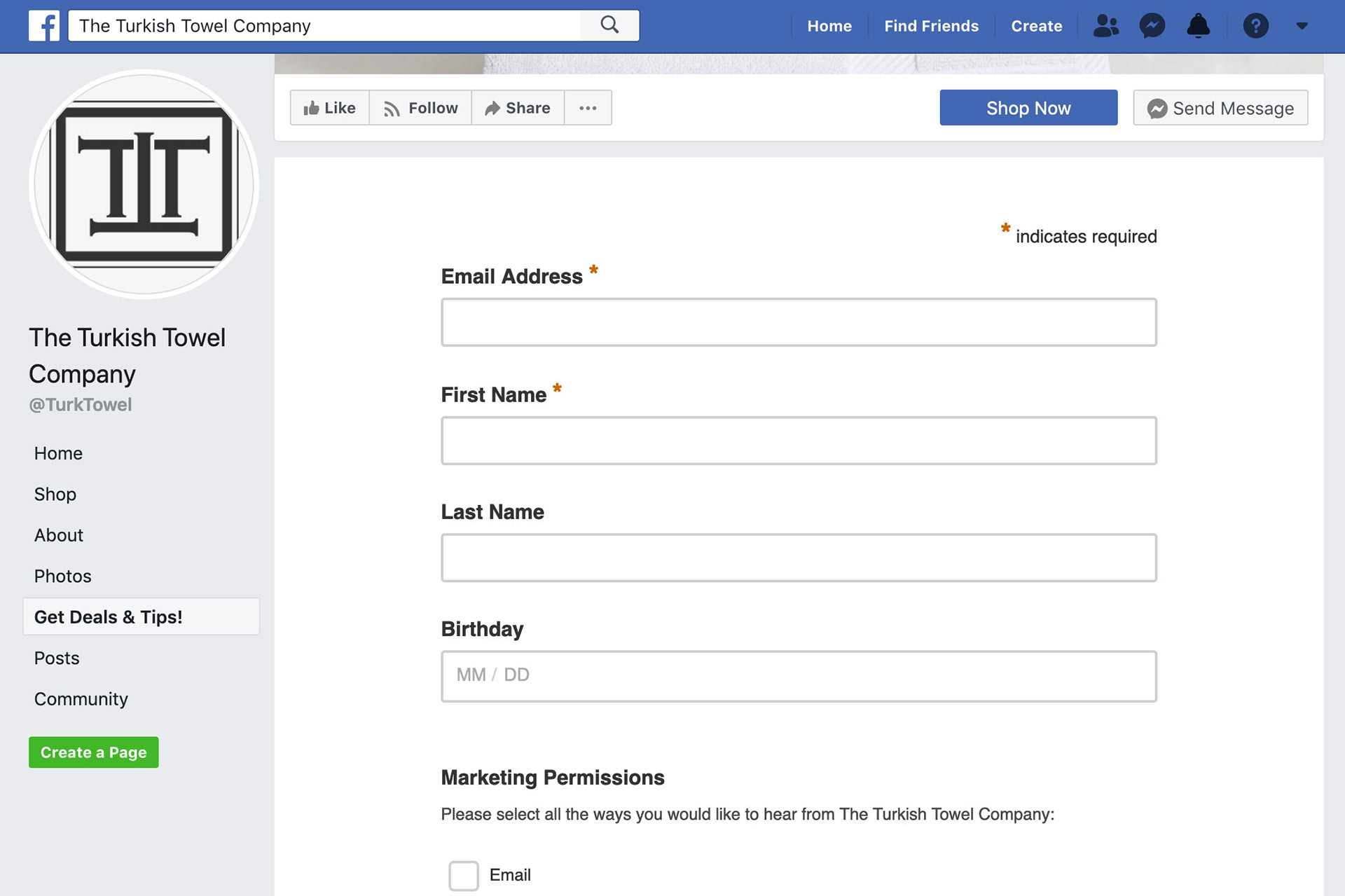Open the notifications bell icon
The width and height of the screenshot is (1345, 896).
pos(1199,26)
